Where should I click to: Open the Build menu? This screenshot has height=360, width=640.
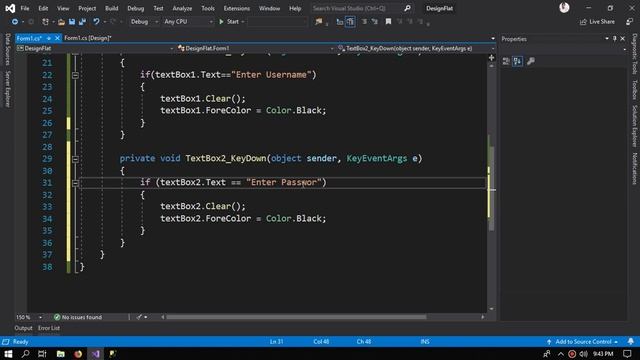[x=111, y=8]
